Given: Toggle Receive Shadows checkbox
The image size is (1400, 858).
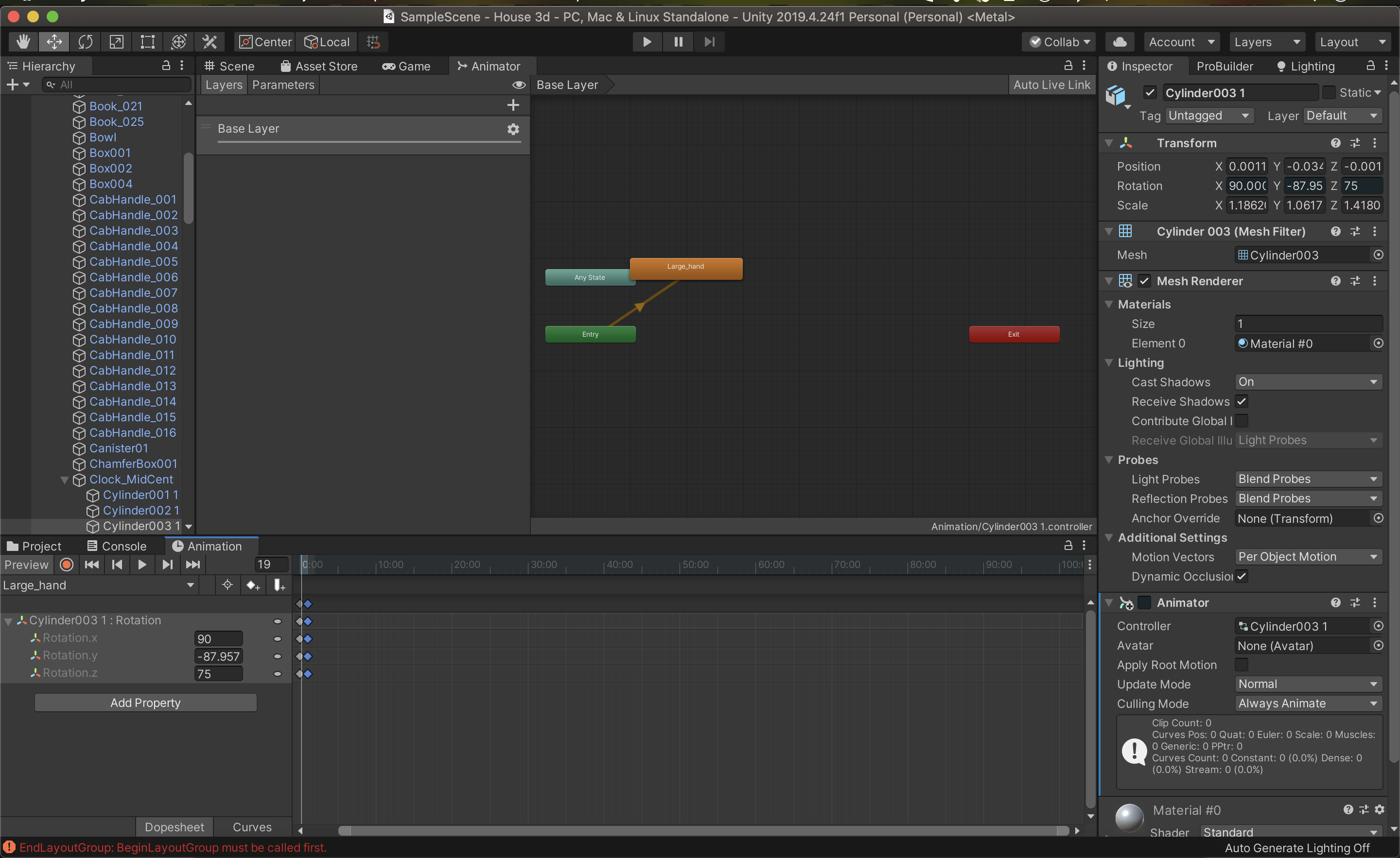Looking at the screenshot, I should pos(1242,401).
